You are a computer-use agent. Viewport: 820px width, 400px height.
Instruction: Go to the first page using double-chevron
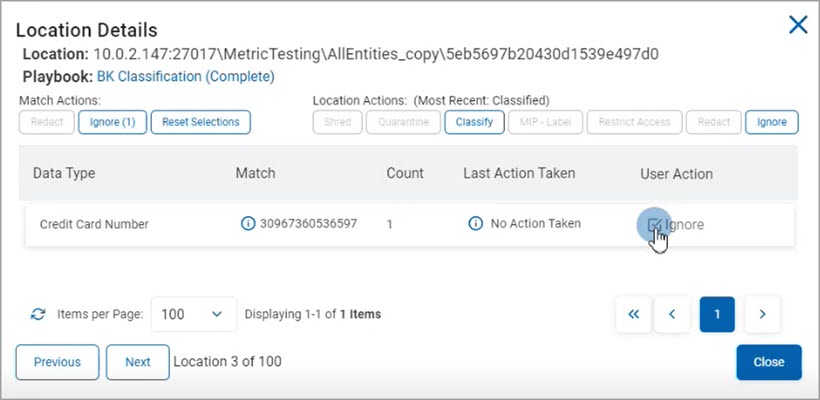pos(633,314)
